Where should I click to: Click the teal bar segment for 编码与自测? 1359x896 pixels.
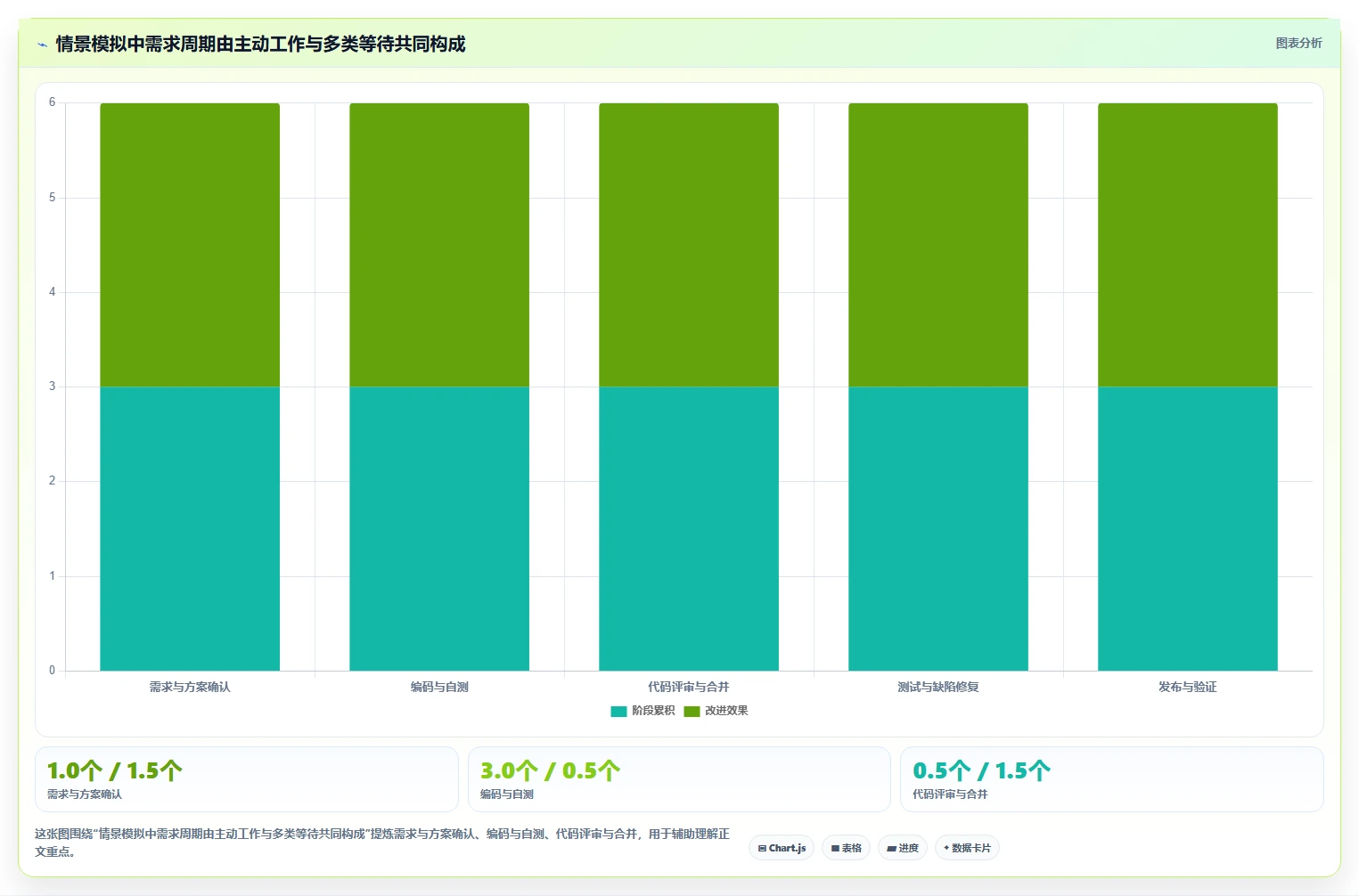coord(439,528)
